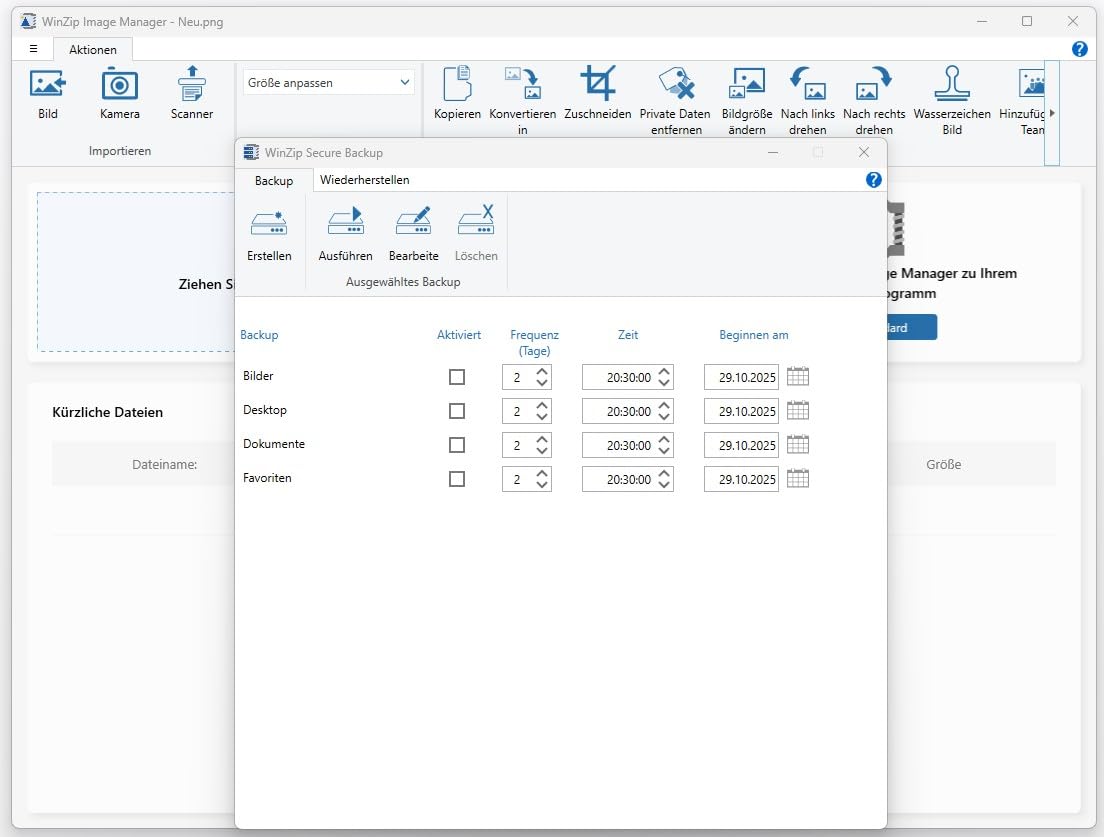Click the blue button behind the backup window
The width and height of the screenshot is (1104, 837).
(x=912, y=327)
